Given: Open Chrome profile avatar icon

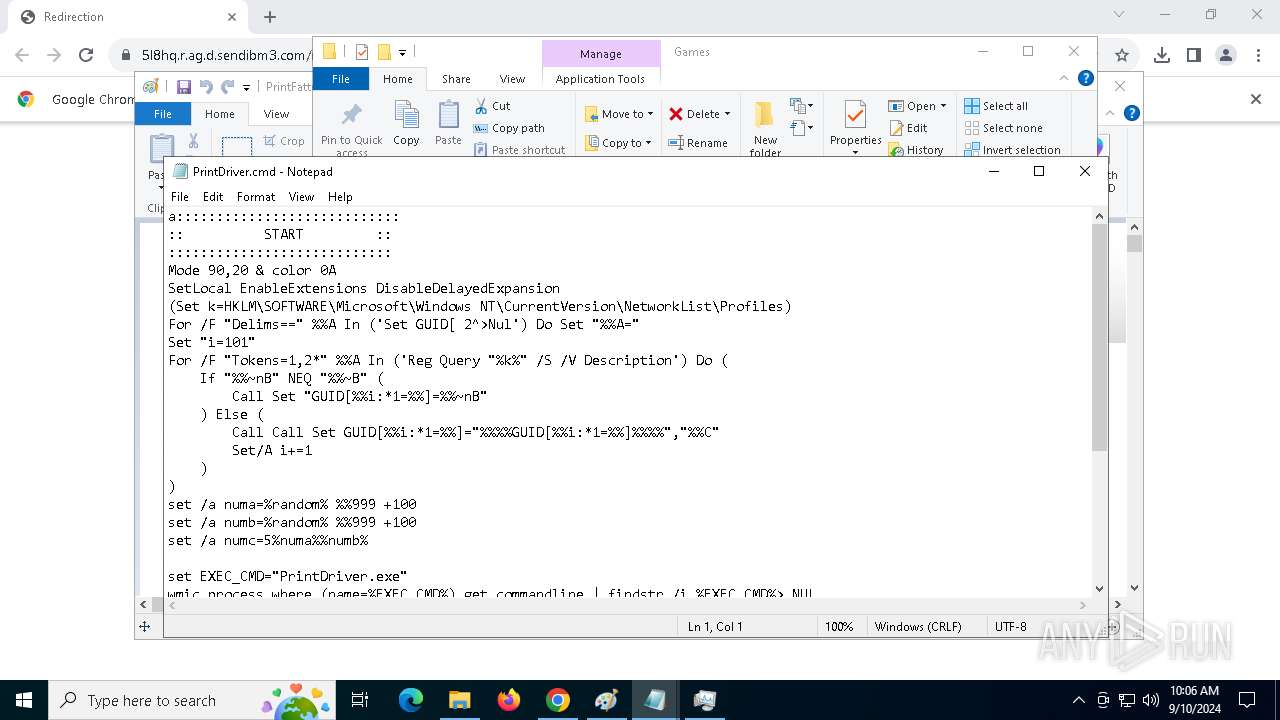Looking at the screenshot, I should click(x=1226, y=55).
